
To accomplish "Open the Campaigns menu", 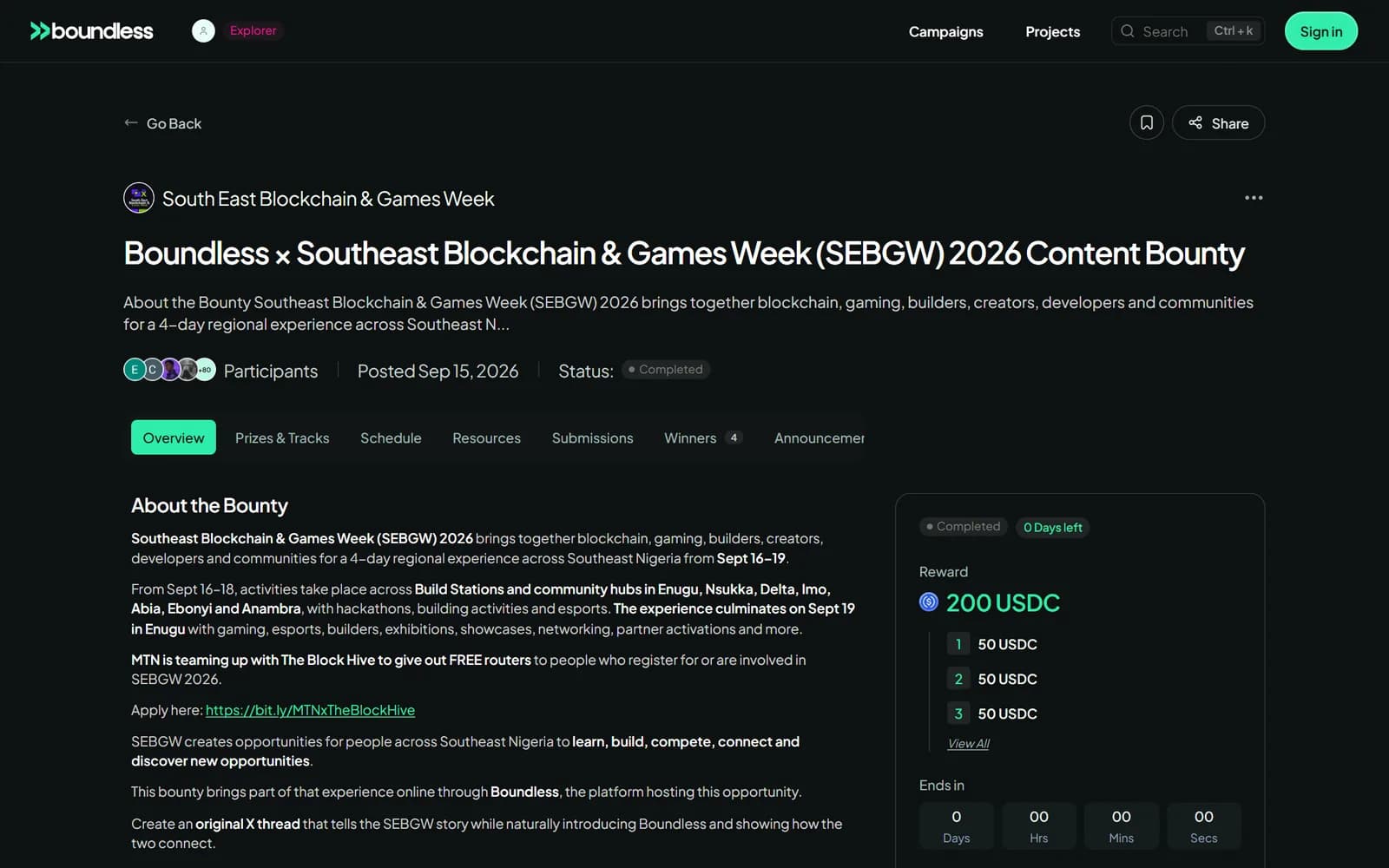I will tap(945, 31).
